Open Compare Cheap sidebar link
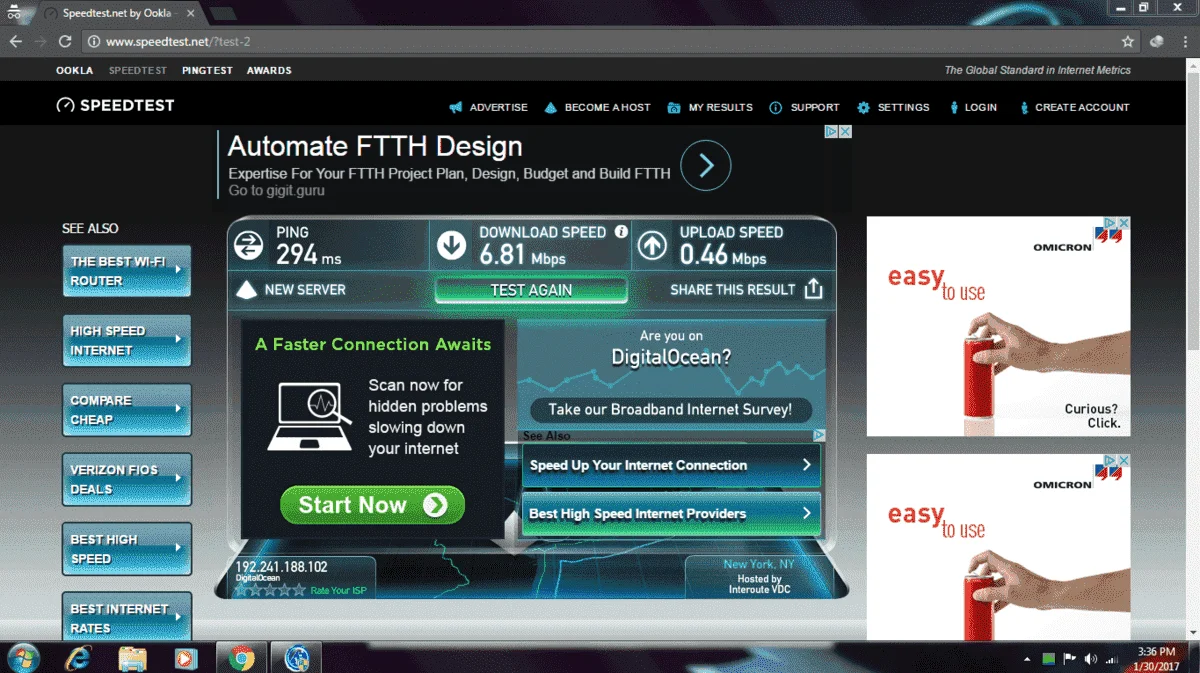 click(x=126, y=410)
